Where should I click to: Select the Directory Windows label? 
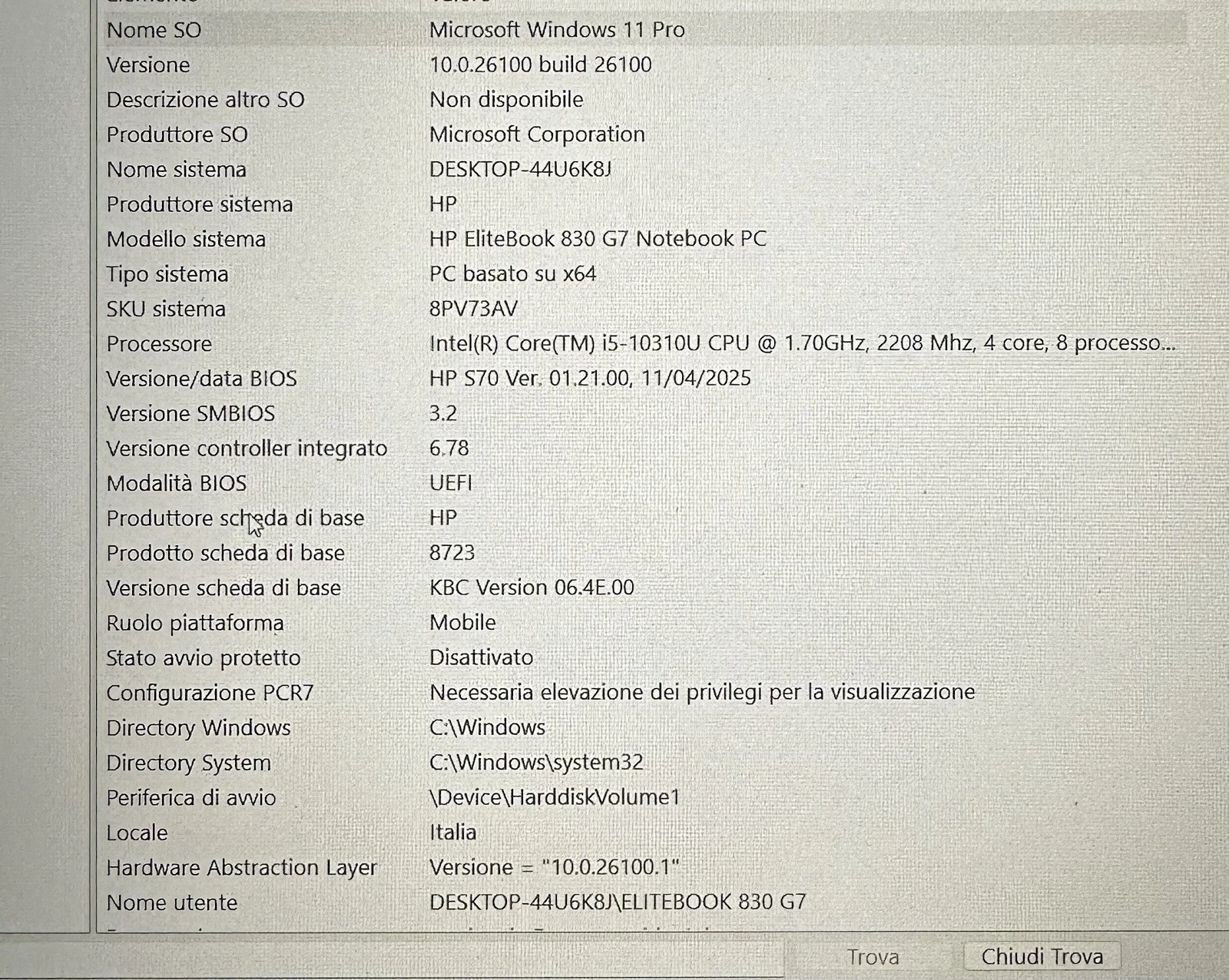coord(198,728)
